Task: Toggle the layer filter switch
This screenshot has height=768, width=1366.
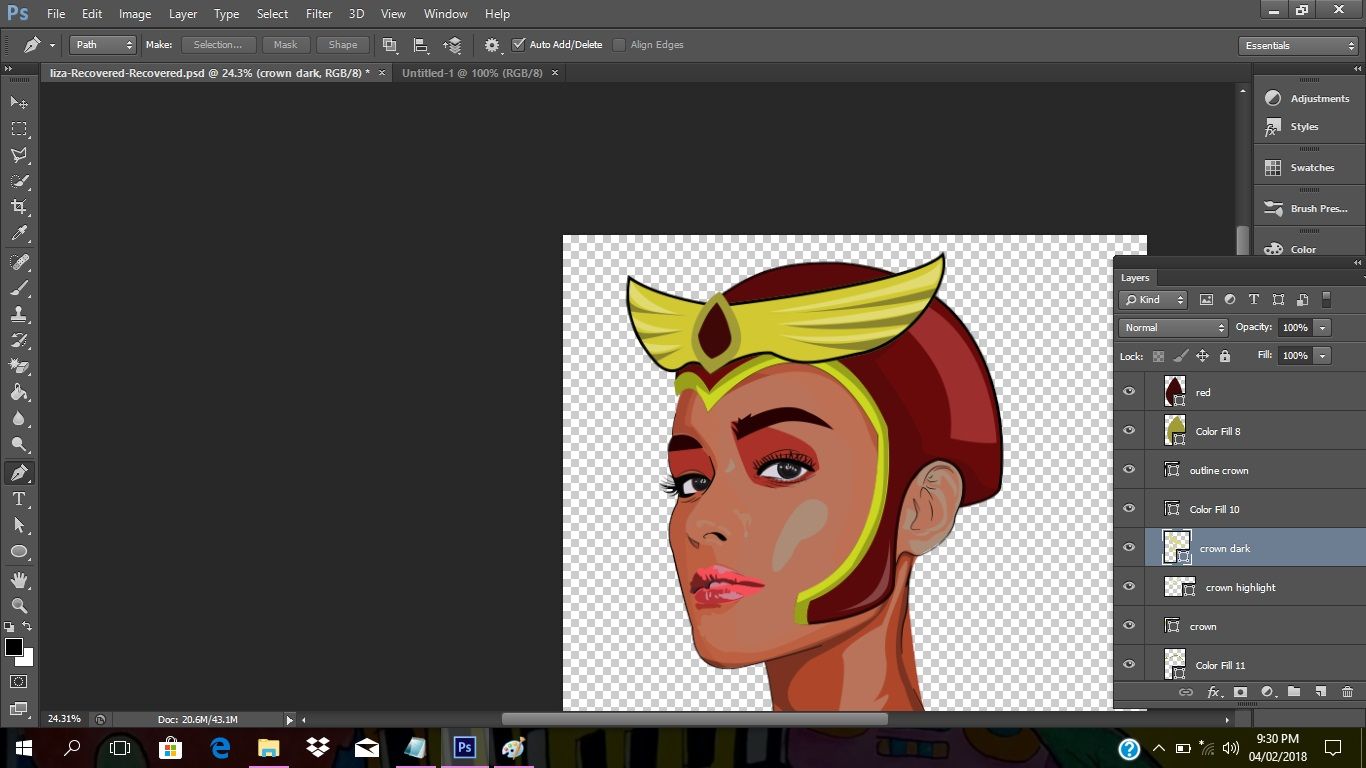Action: [1327, 299]
